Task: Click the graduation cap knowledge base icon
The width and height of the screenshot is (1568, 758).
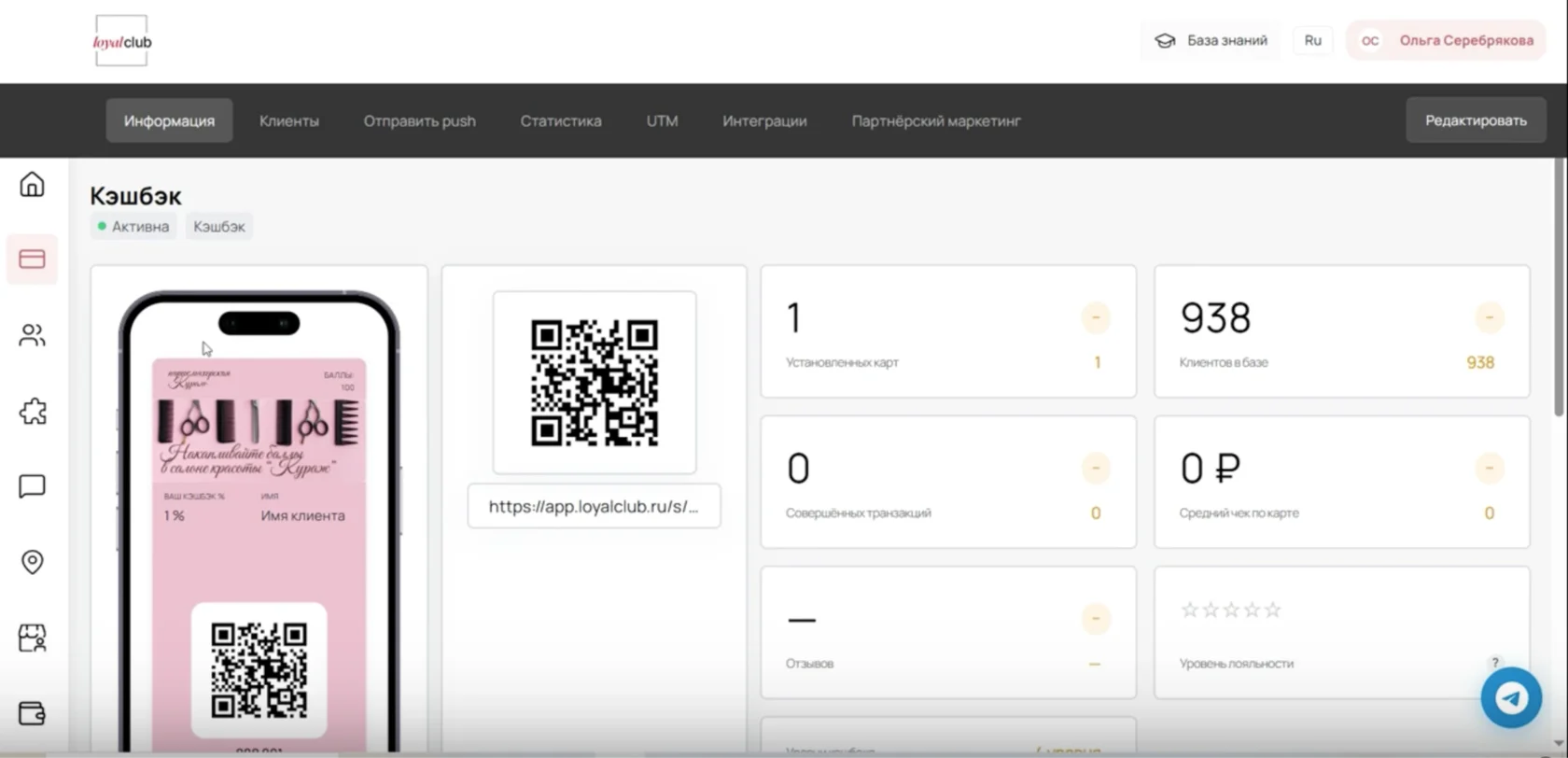Action: 1165,41
